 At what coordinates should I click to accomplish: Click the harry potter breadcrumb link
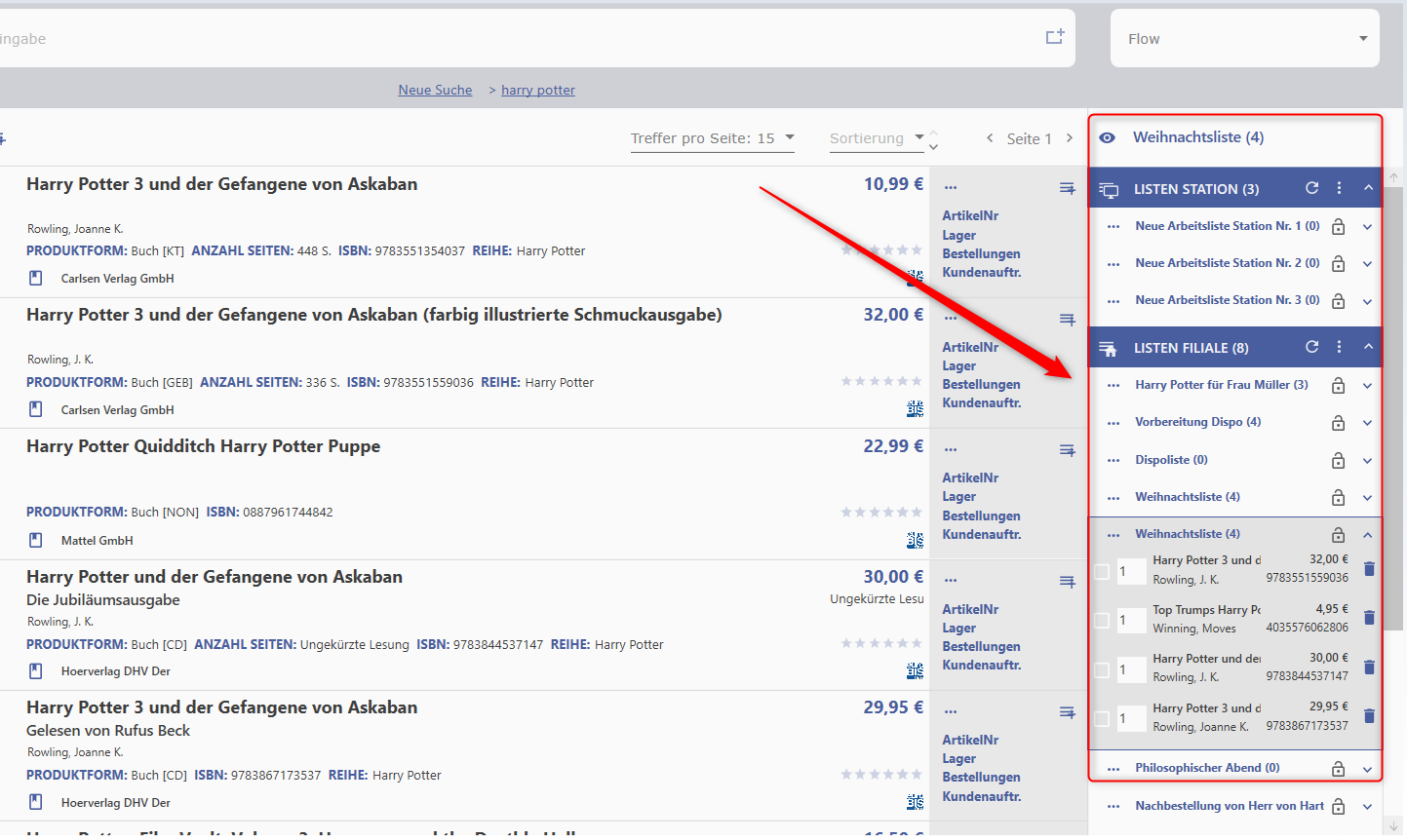[x=537, y=90]
